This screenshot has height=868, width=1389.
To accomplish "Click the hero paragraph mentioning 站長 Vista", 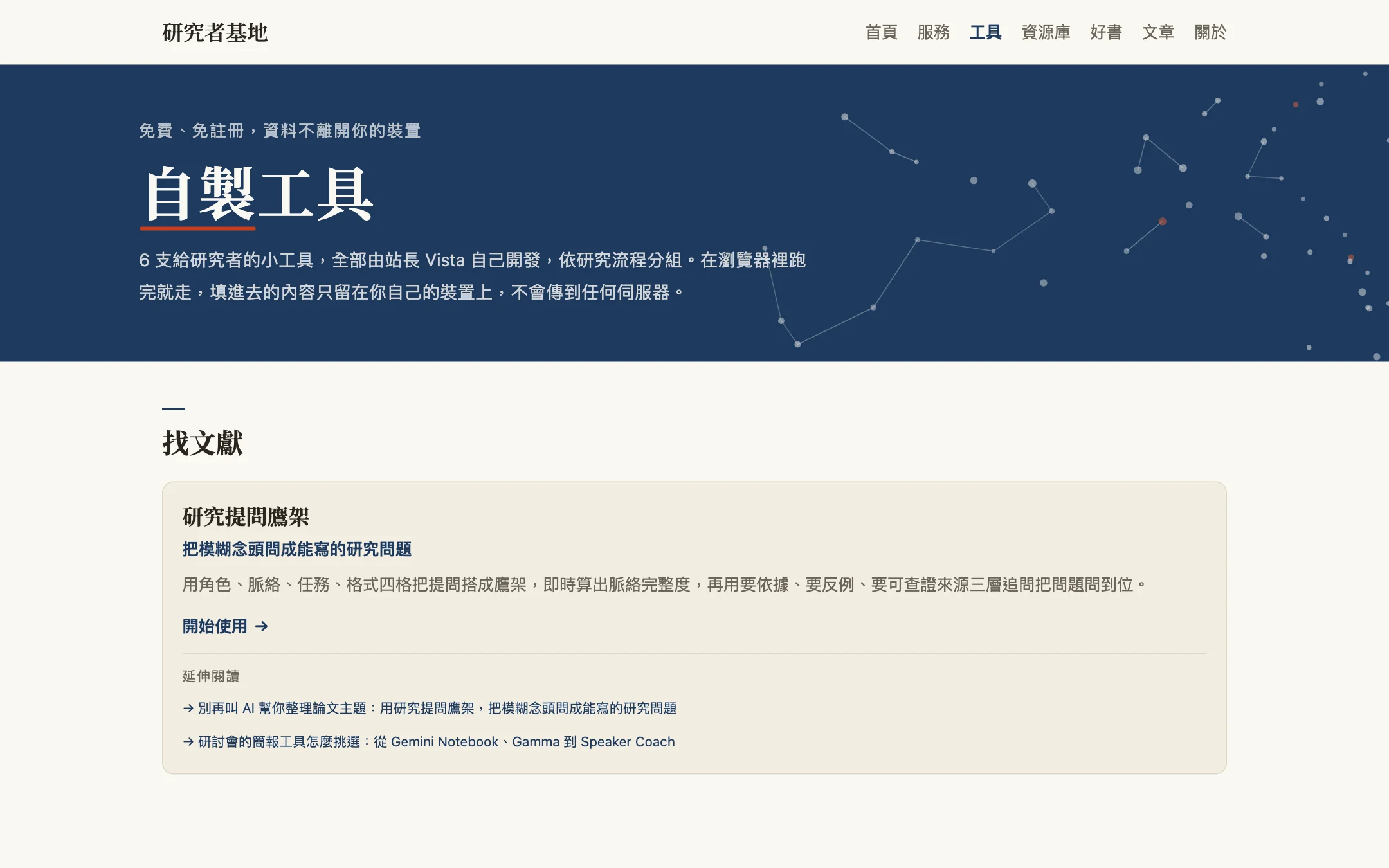I will [473, 276].
